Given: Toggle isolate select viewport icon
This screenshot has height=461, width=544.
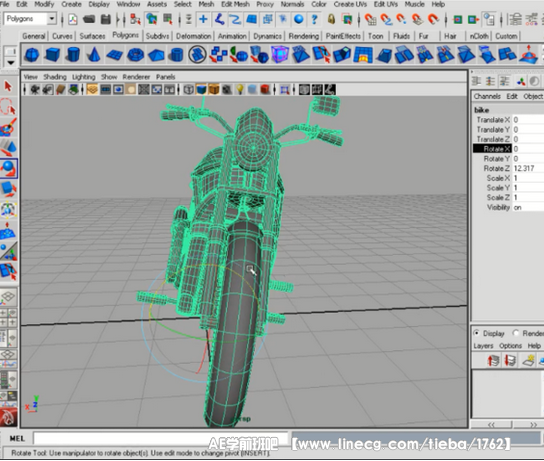Looking at the screenshot, I should 284,89.
